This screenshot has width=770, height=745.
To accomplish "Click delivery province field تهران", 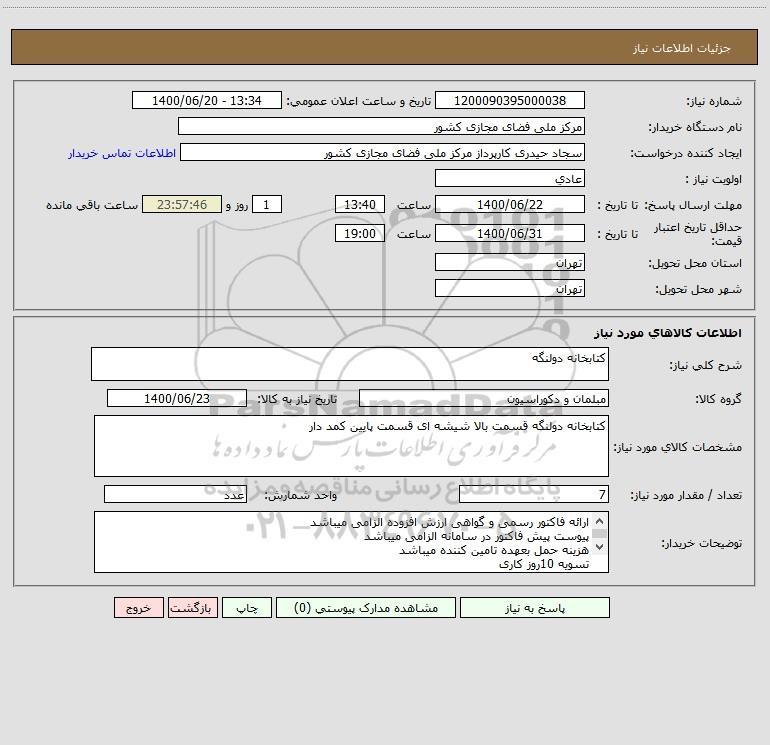I will [x=510, y=262].
